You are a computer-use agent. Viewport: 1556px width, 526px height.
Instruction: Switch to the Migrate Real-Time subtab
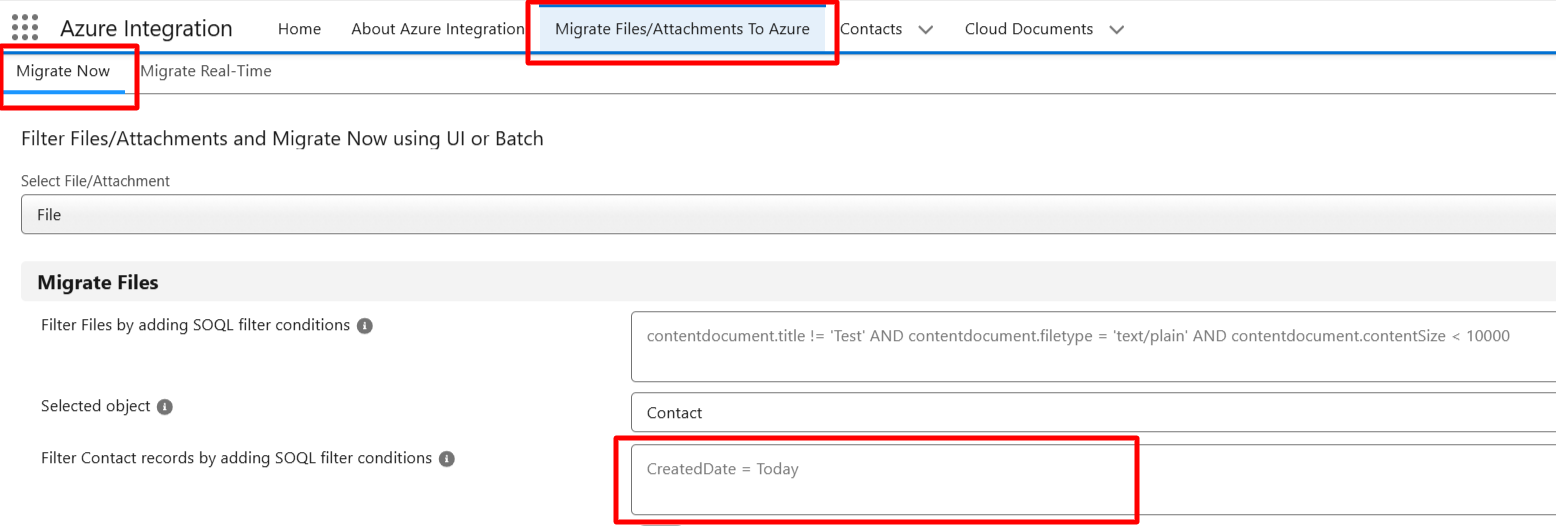206,71
